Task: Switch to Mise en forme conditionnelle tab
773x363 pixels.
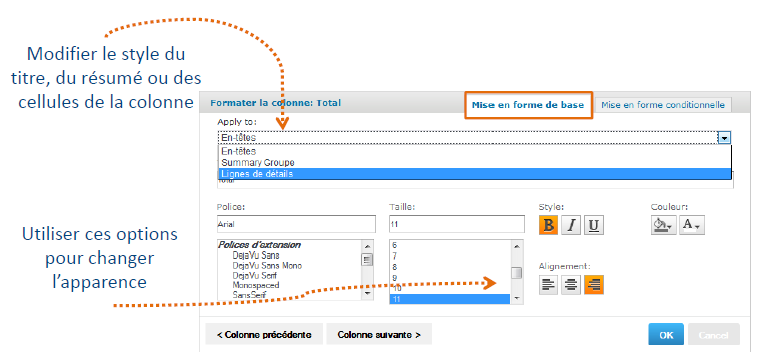Action: 663,105
